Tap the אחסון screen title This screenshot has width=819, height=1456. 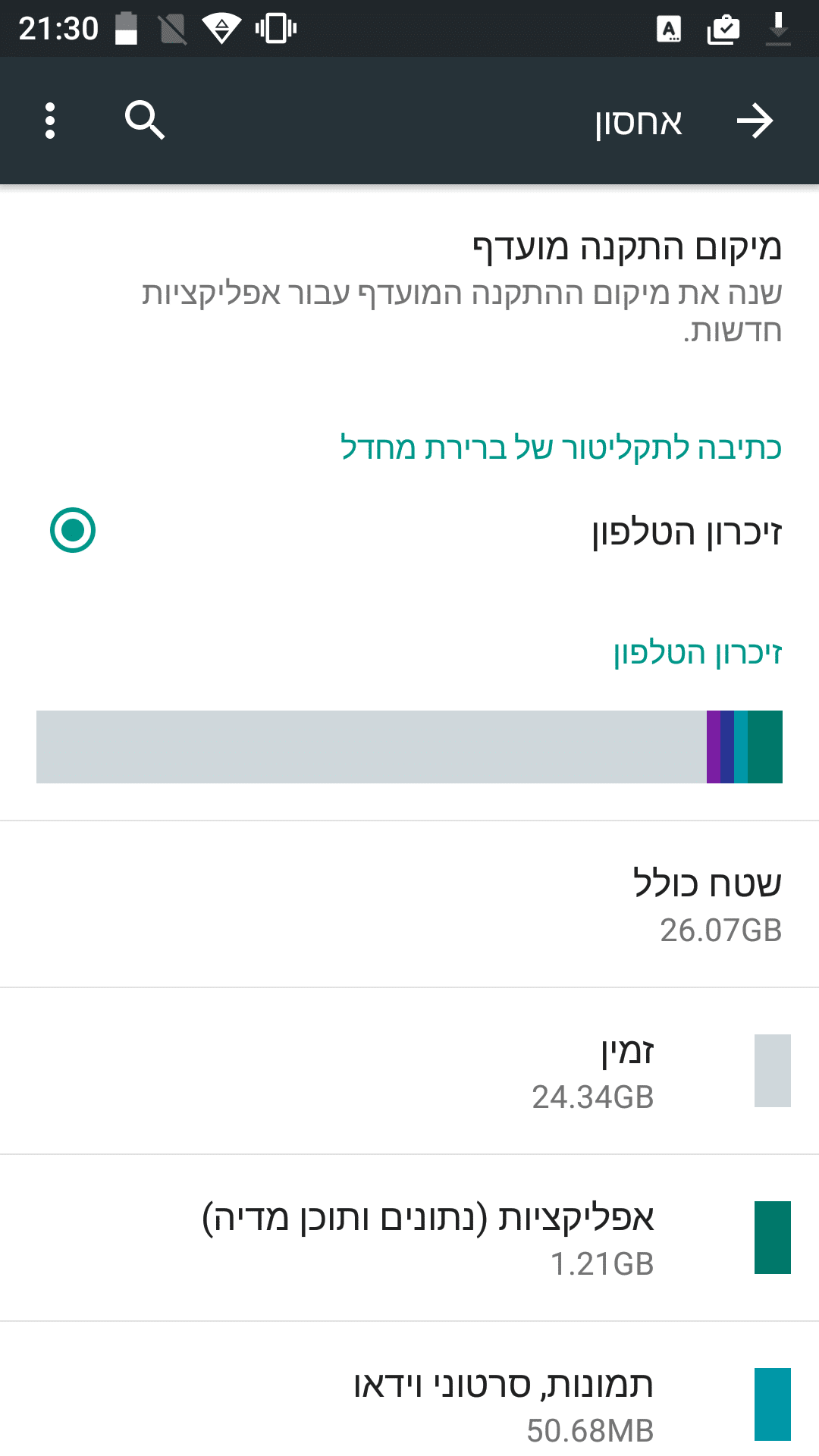click(639, 122)
